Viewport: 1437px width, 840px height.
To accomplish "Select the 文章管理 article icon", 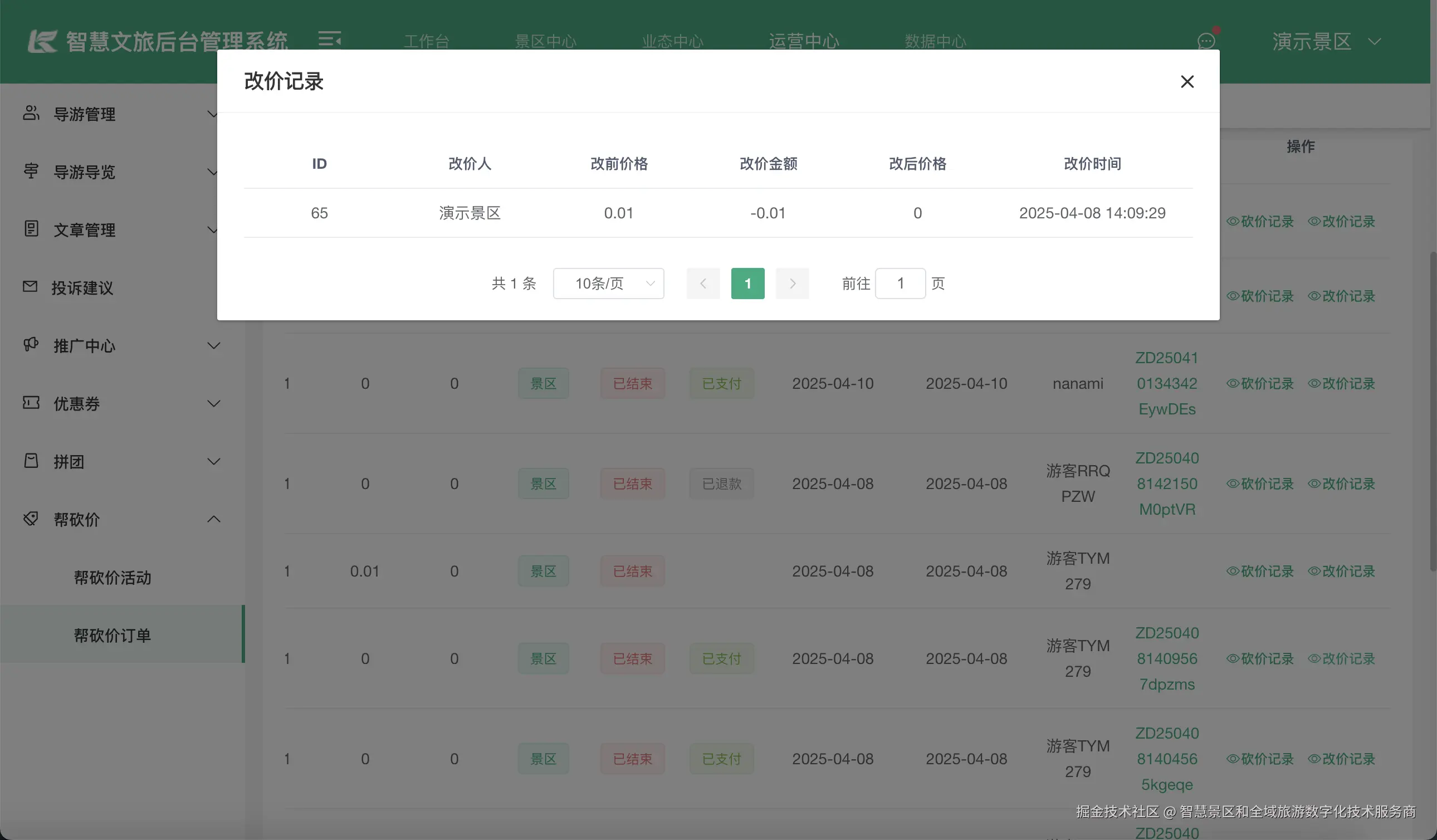I will pos(31,229).
